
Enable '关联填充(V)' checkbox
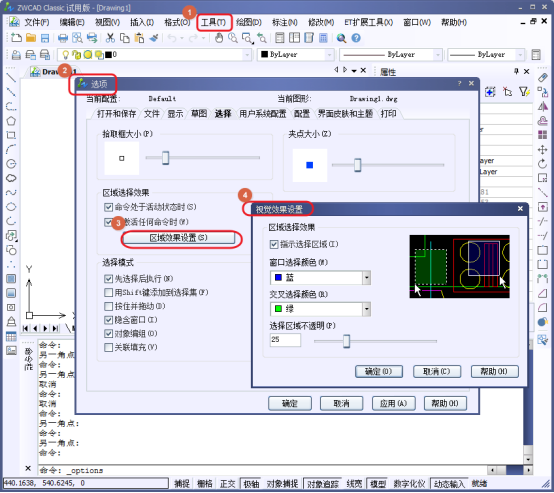pyautogui.click(x=108, y=347)
